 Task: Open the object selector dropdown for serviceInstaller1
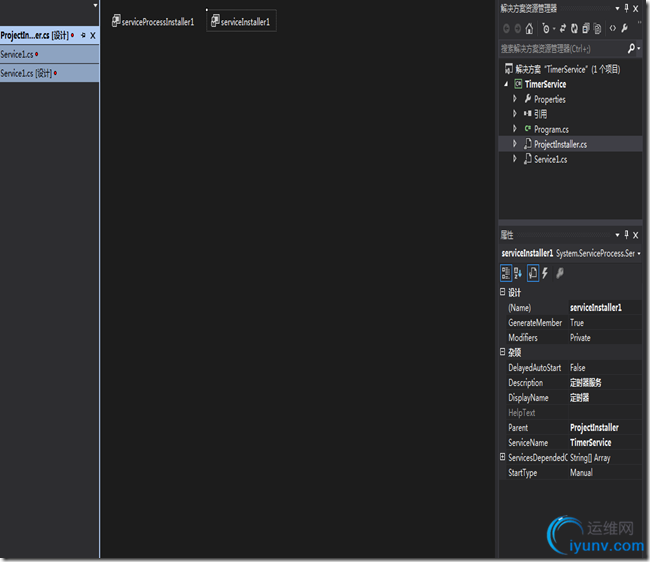tap(638, 254)
